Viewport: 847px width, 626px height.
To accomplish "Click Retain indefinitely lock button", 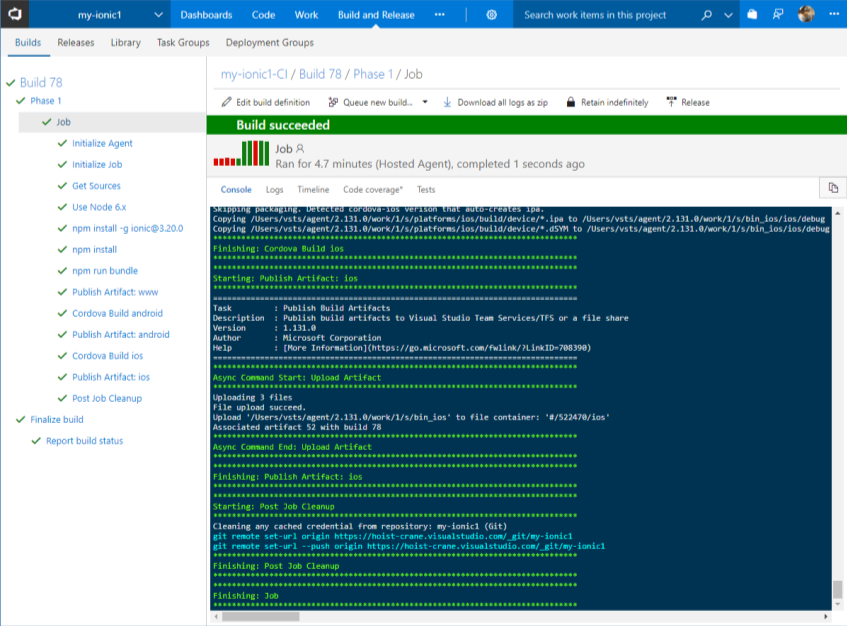I will coord(607,102).
